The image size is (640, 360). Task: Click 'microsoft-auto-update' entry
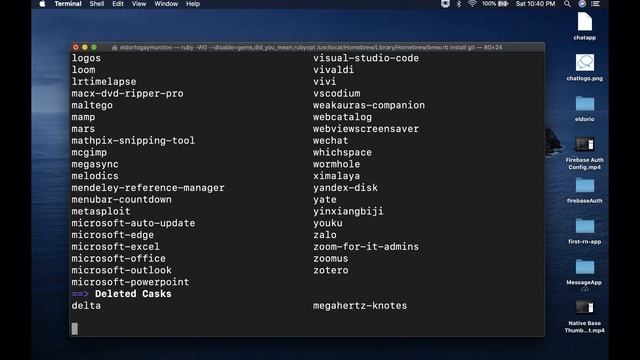click(x=133, y=223)
